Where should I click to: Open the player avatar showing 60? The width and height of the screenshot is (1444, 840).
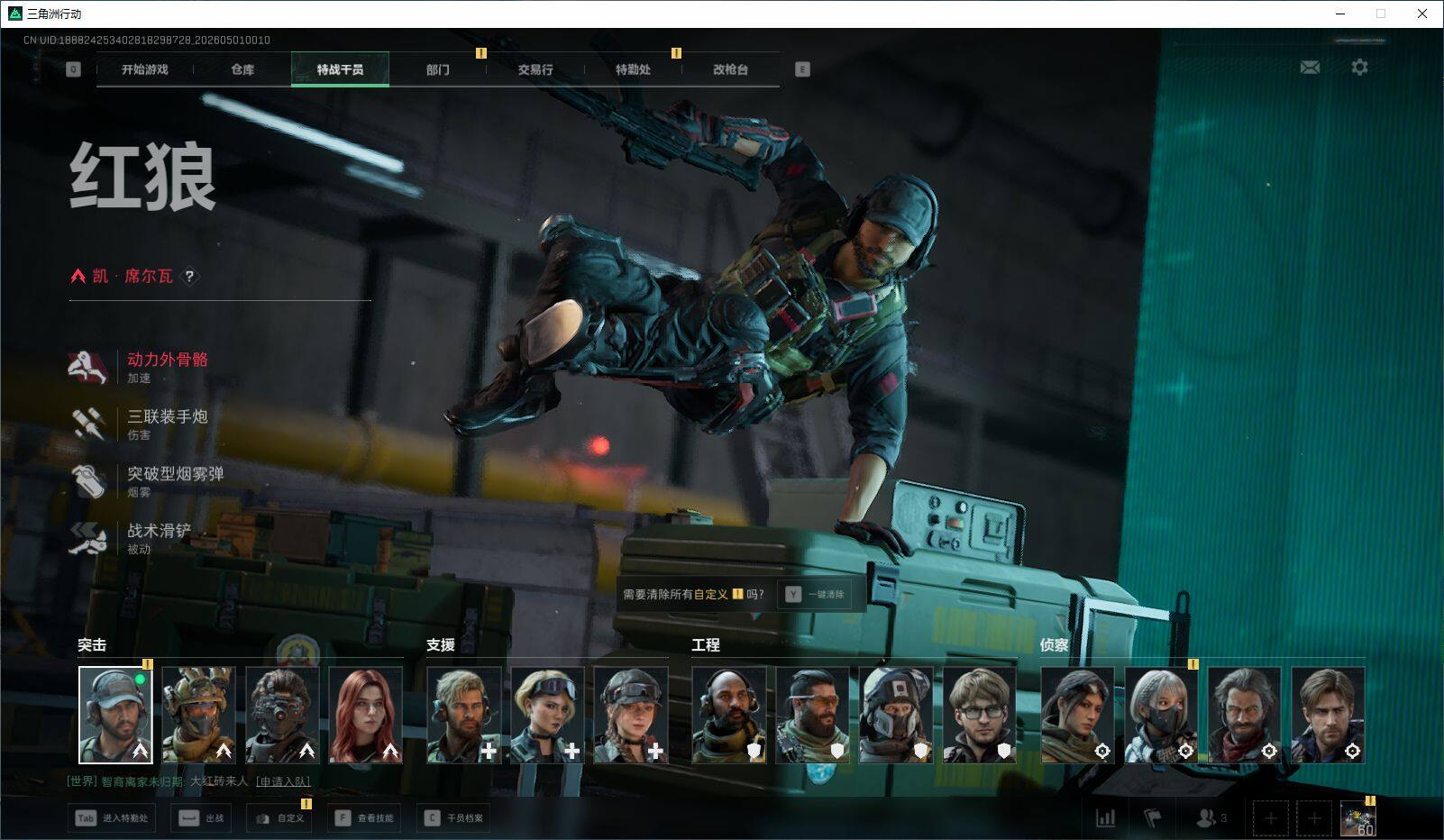click(1357, 818)
